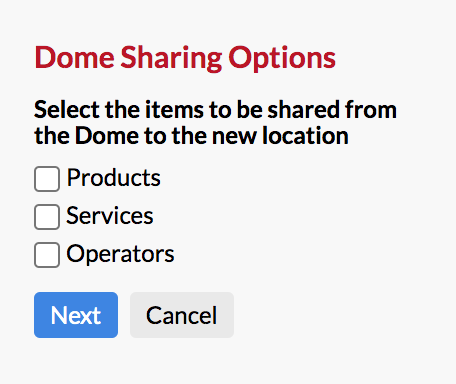Proceed with the blue Next button

(76, 315)
